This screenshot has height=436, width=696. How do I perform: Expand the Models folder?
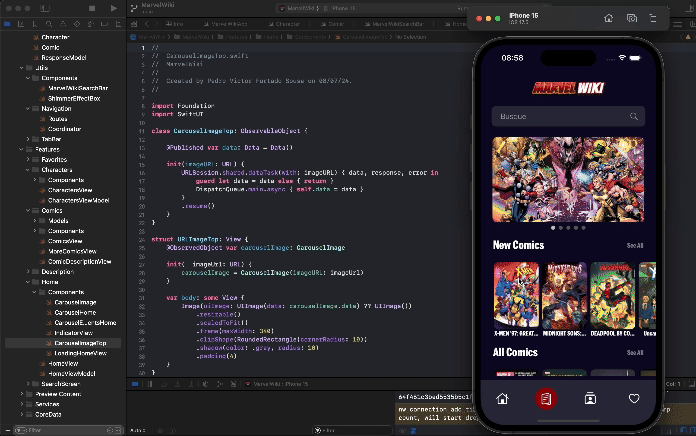(35, 221)
